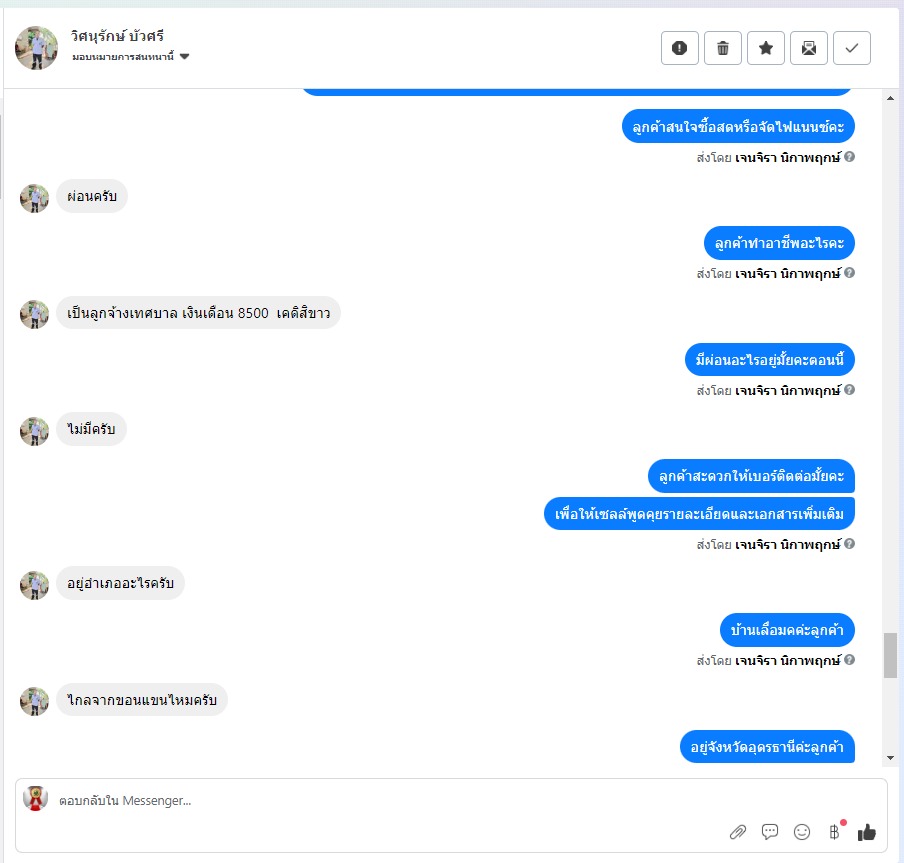
Task: Attach a file with paperclip icon
Action: 738,832
